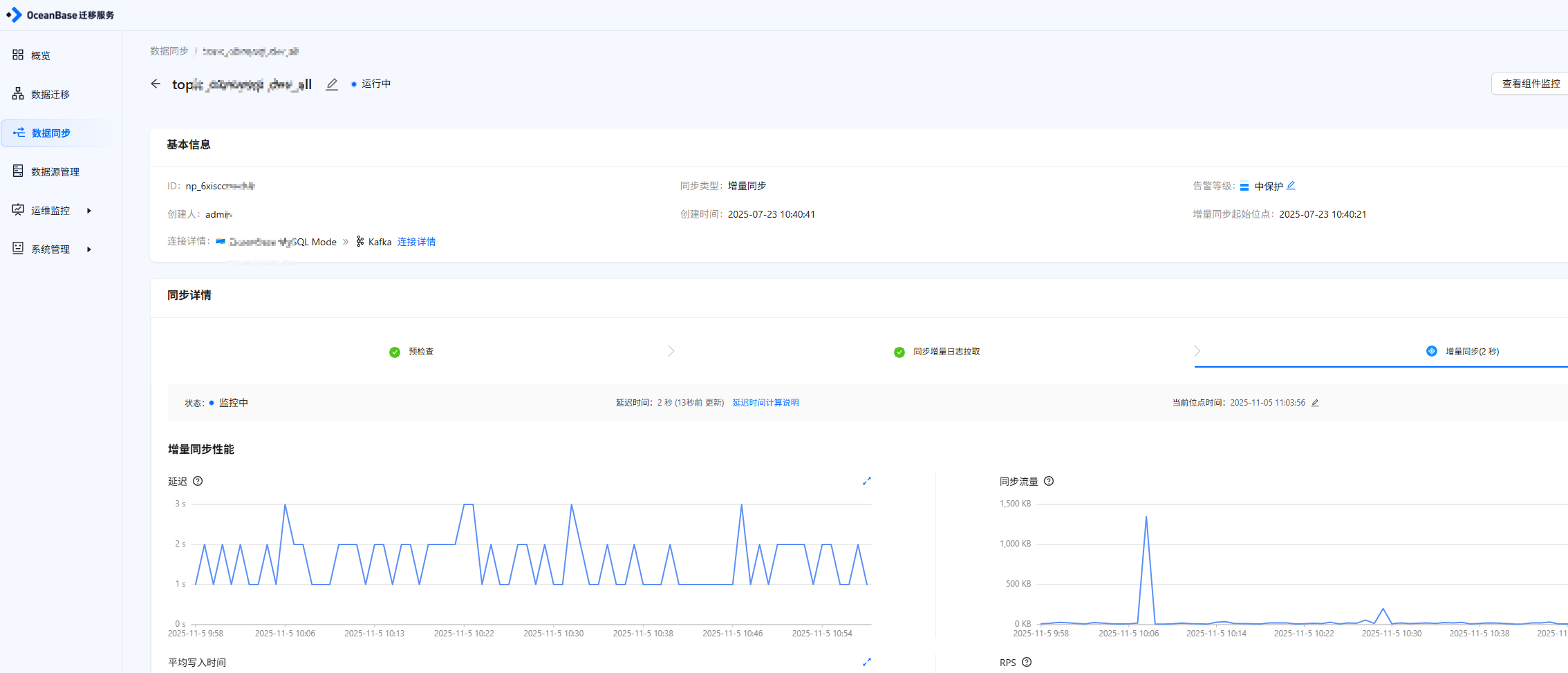Open the 延迟时间计算说明 link
The height and width of the screenshot is (673, 1568).
[765, 403]
